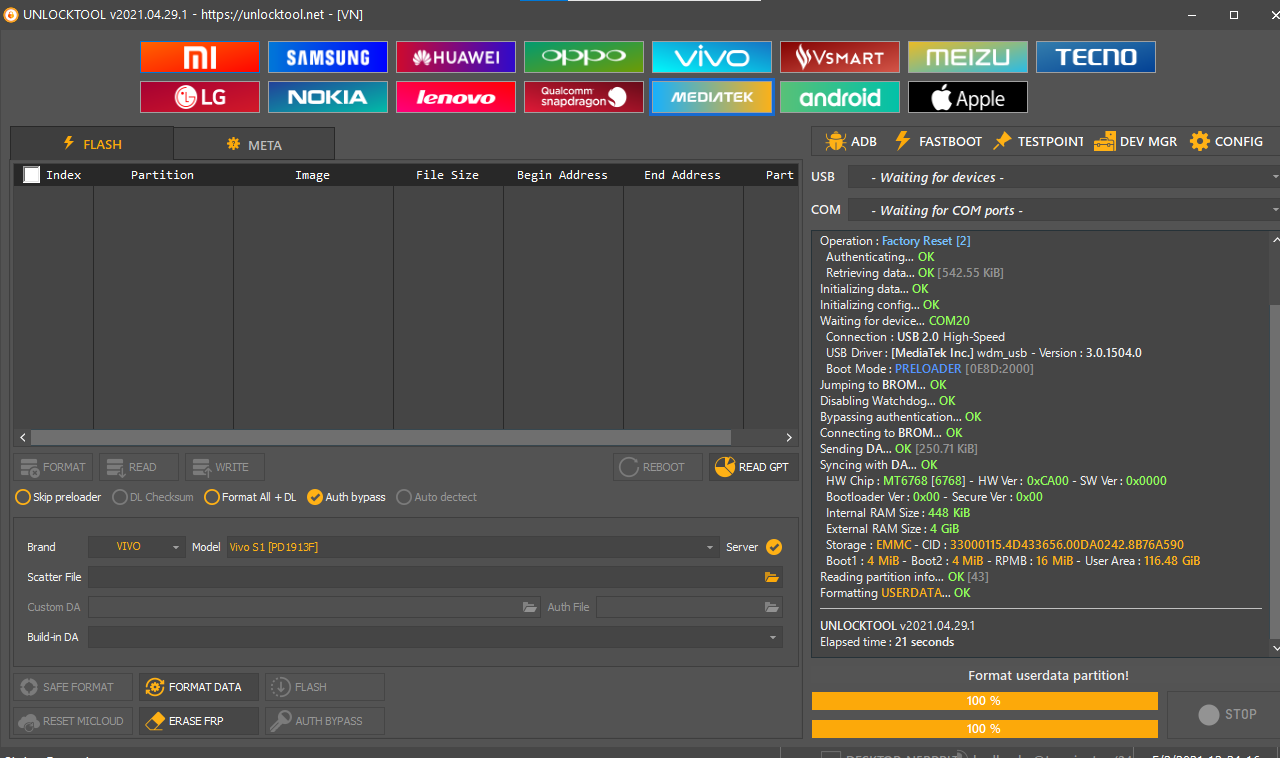The width and height of the screenshot is (1280, 758).
Task: Select the Xiaomi MI brand logo
Action: (x=200, y=57)
